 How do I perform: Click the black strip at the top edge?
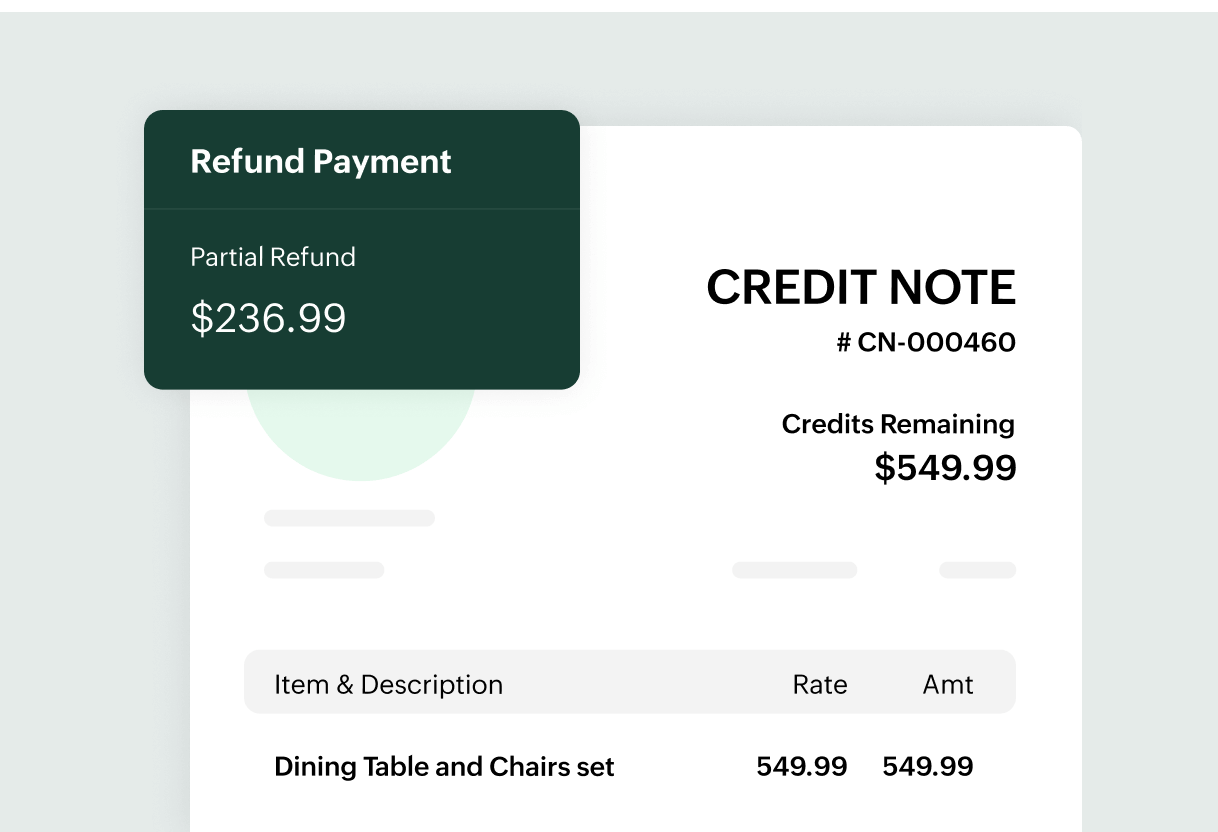click(x=609, y=5)
